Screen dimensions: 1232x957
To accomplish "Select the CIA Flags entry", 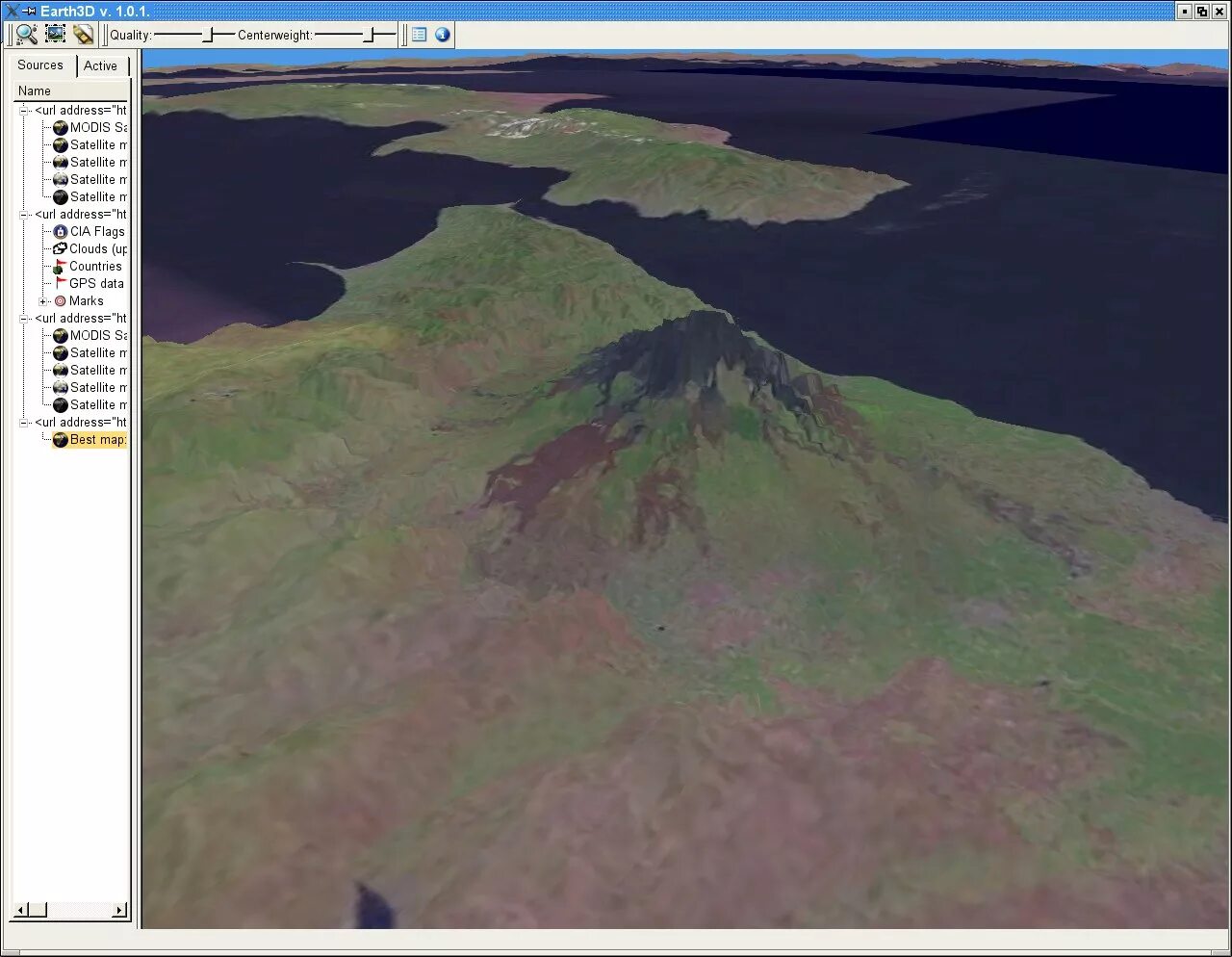I will coord(97,232).
